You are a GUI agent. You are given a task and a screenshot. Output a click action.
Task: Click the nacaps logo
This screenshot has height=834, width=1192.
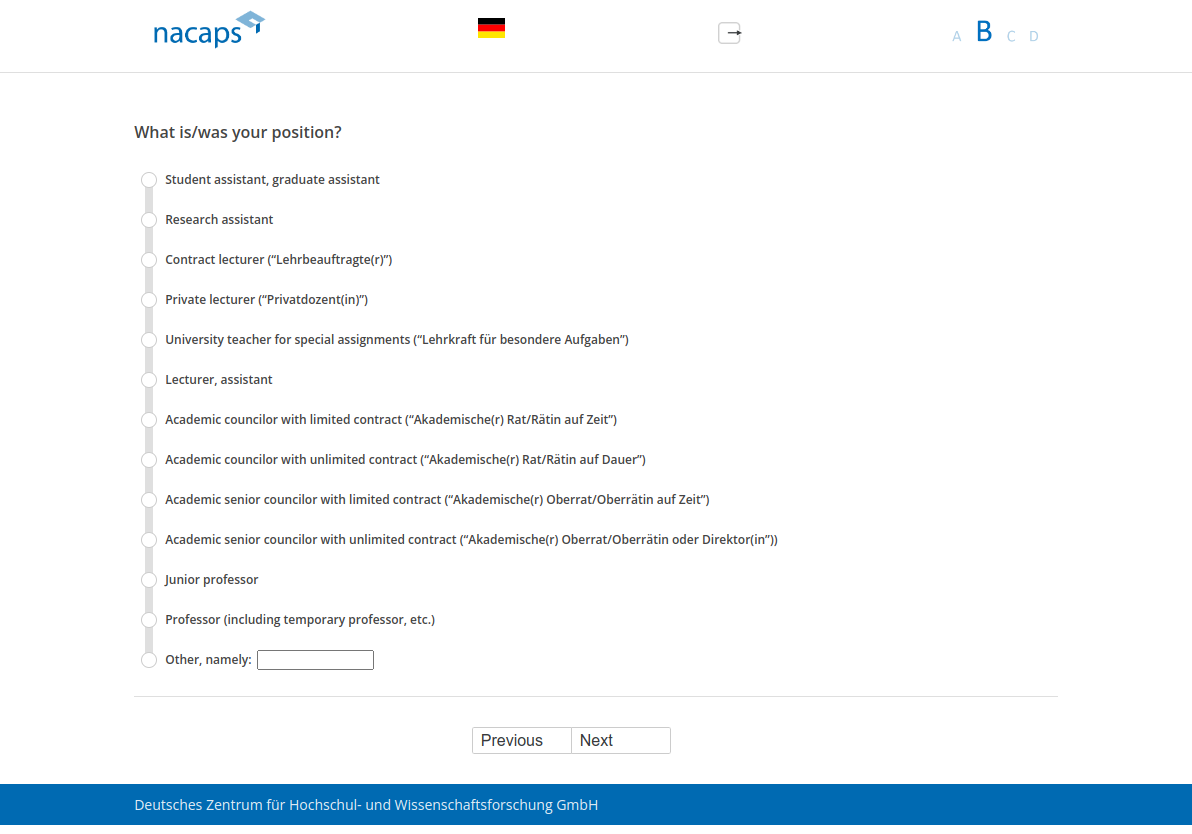tap(208, 30)
